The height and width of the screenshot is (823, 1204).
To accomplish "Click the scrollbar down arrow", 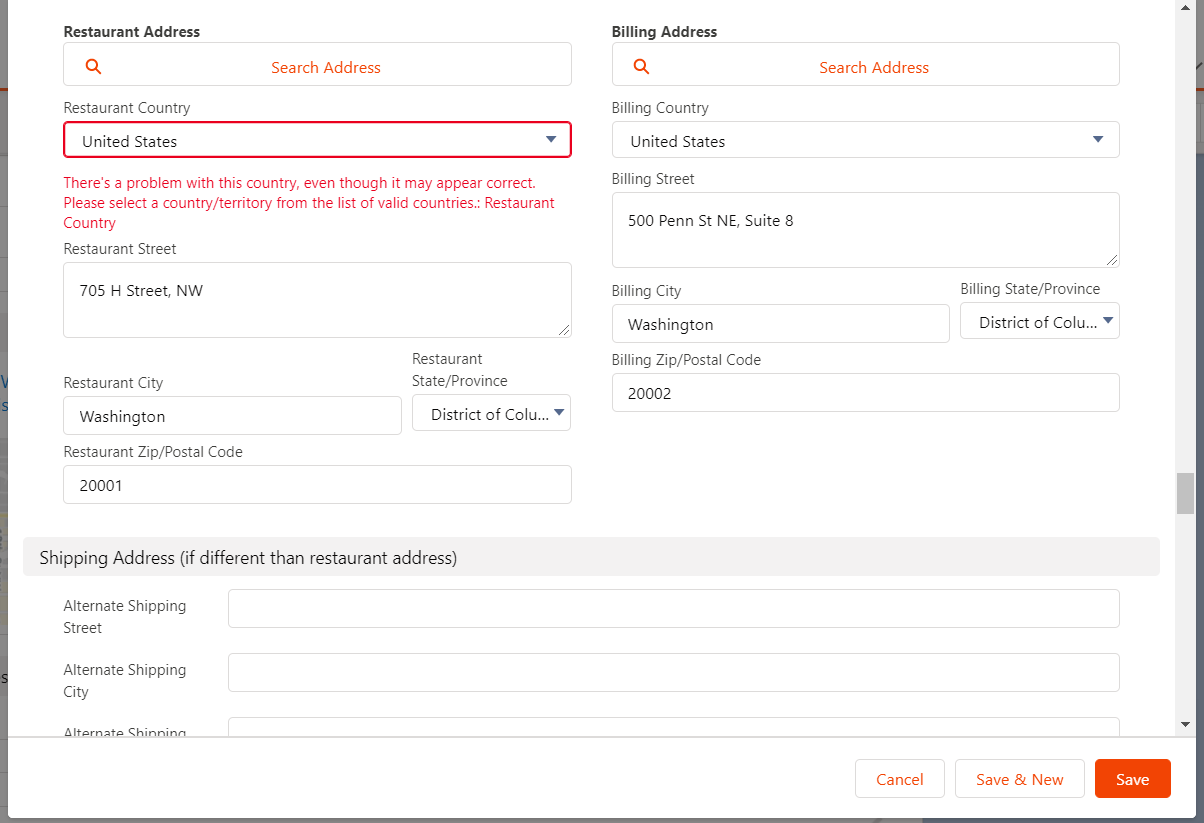I will tap(1185, 724).
